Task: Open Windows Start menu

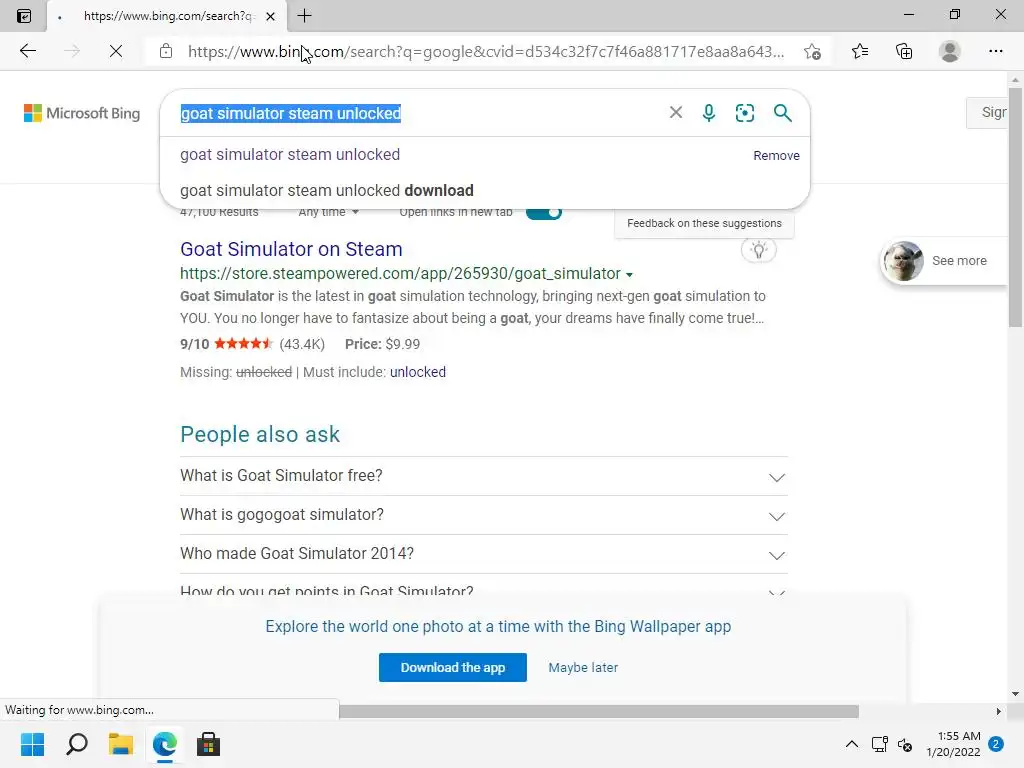Action: coord(32,744)
